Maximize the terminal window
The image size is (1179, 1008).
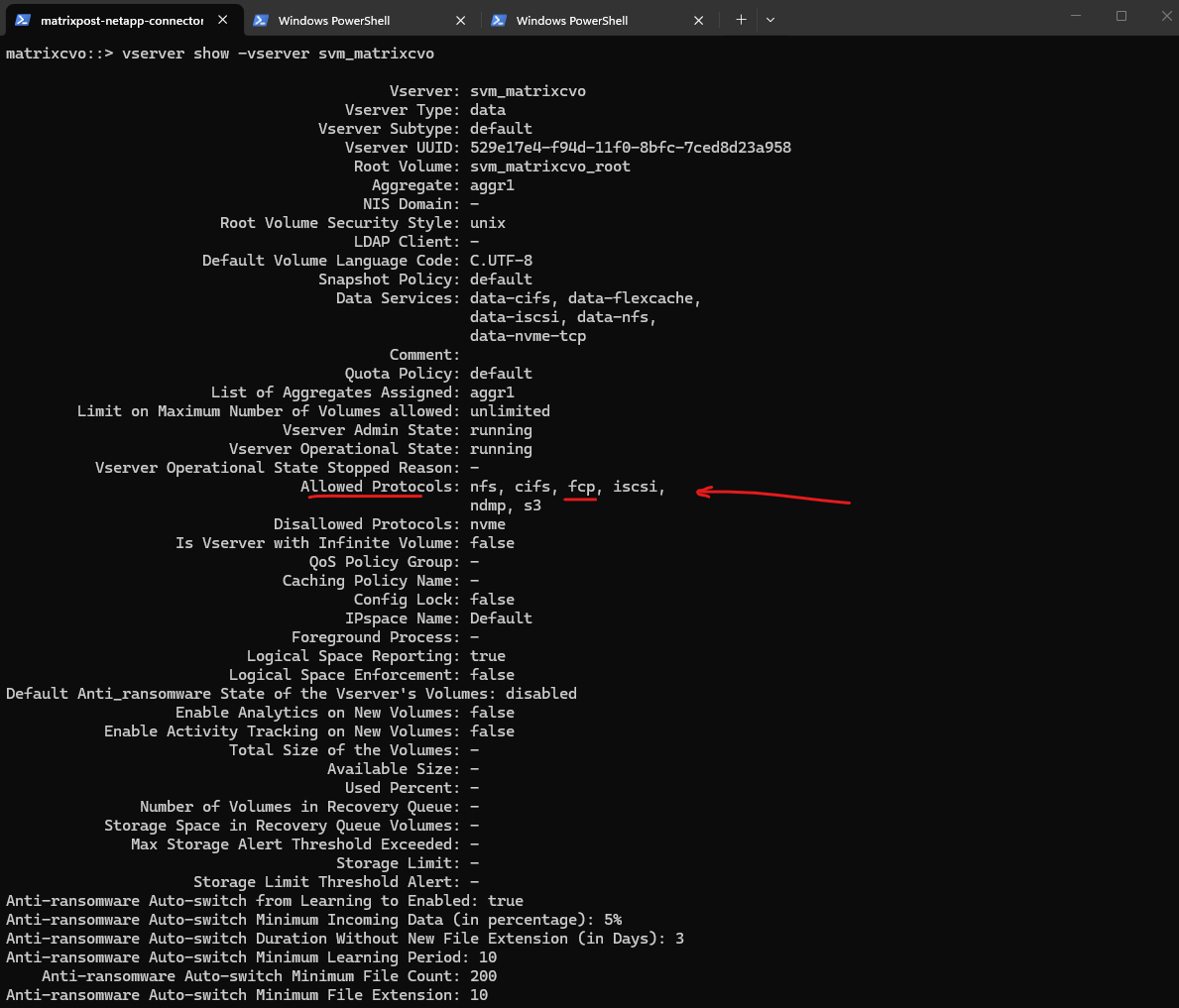point(1121,16)
